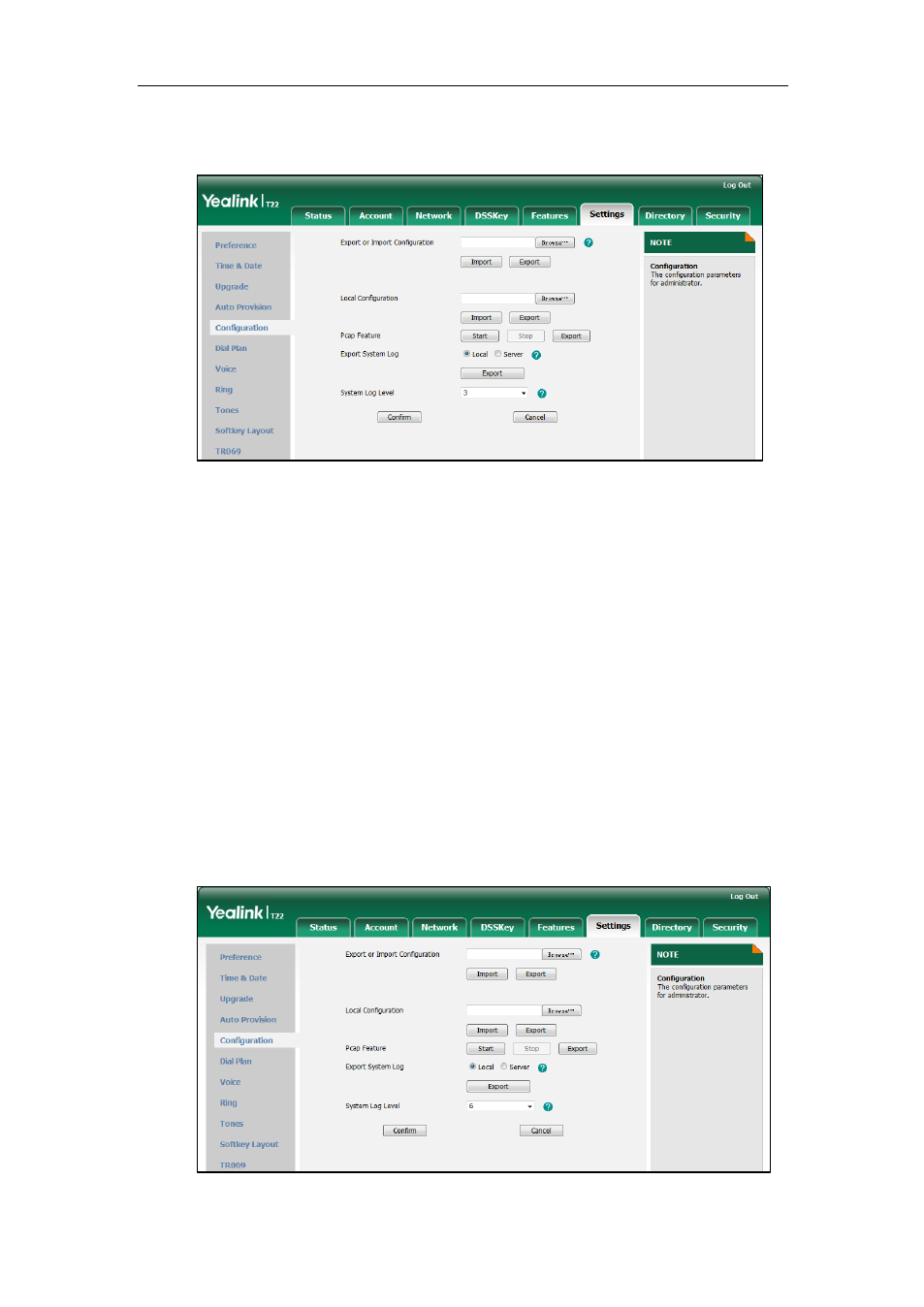Click Yealink logo in upper screenshot
924x1307 pixels.
pos(240,201)
